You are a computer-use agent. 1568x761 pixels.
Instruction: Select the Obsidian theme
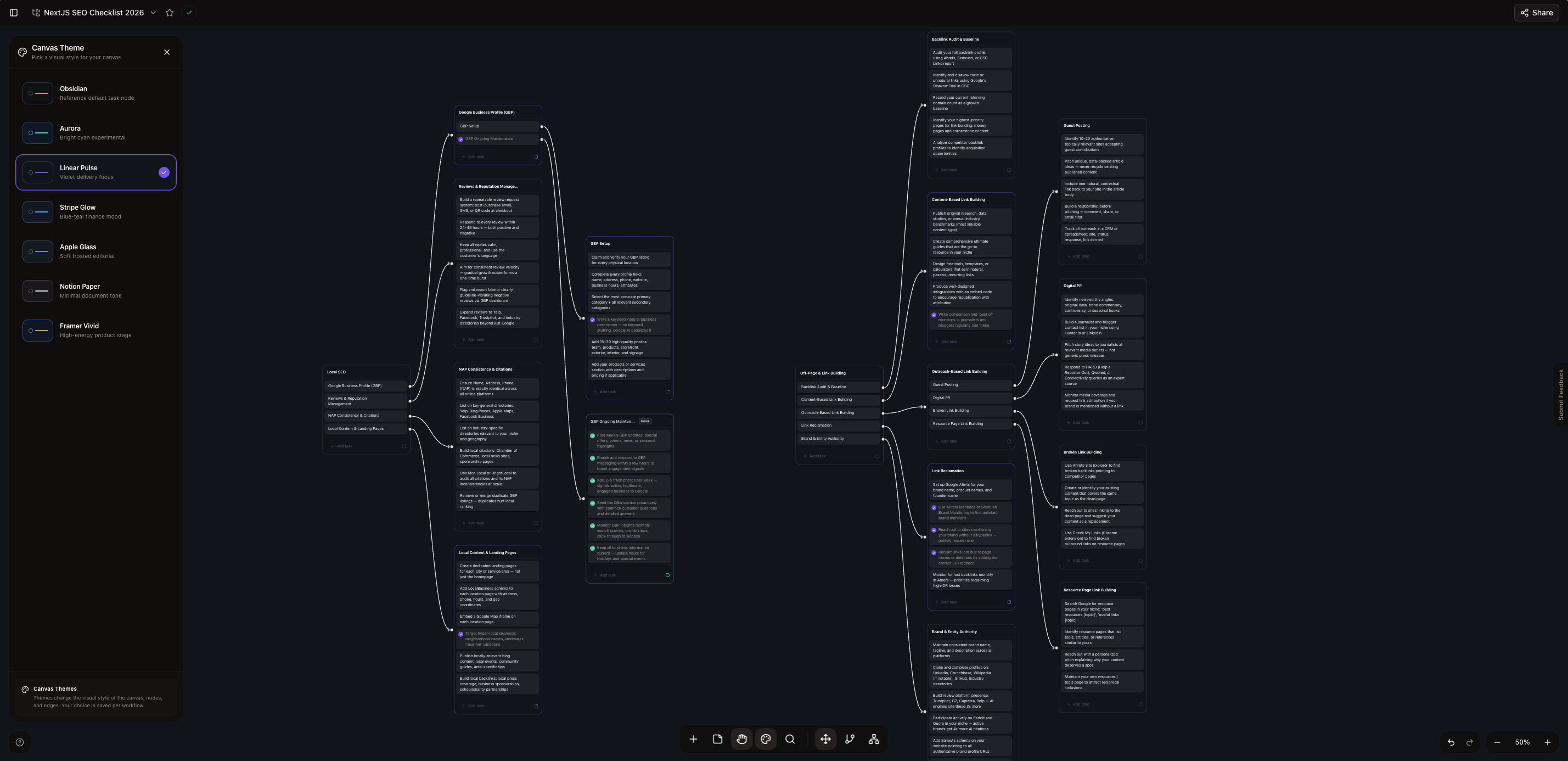tap(96, 93)
